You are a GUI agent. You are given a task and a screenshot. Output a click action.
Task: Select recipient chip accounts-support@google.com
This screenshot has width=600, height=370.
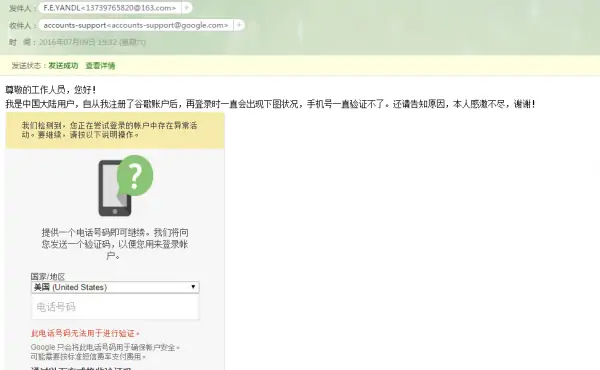point(136,25)
